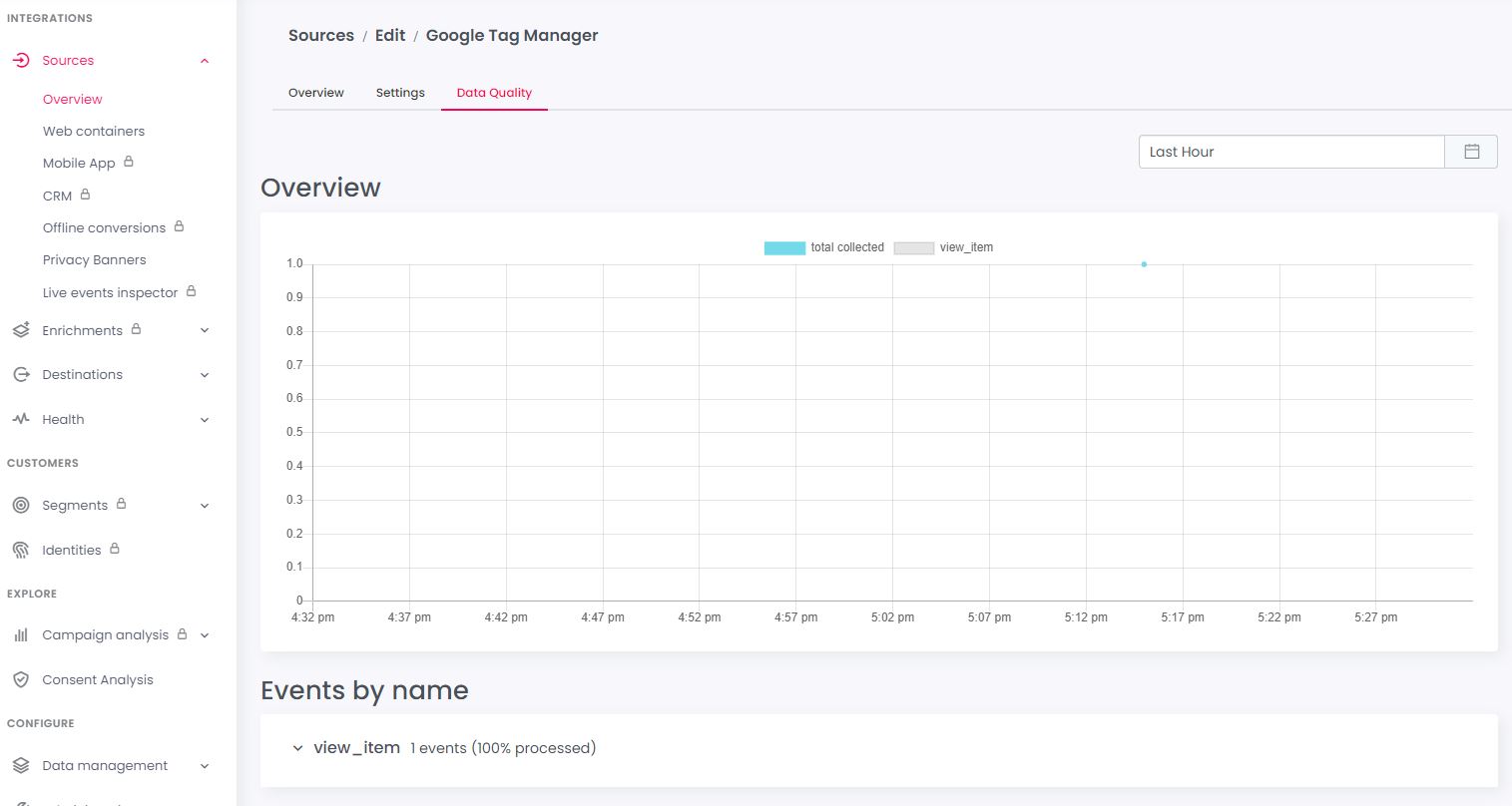Click the Identities fingerprint icon
Screen dimensions: 1512x806
pos(21,551)
